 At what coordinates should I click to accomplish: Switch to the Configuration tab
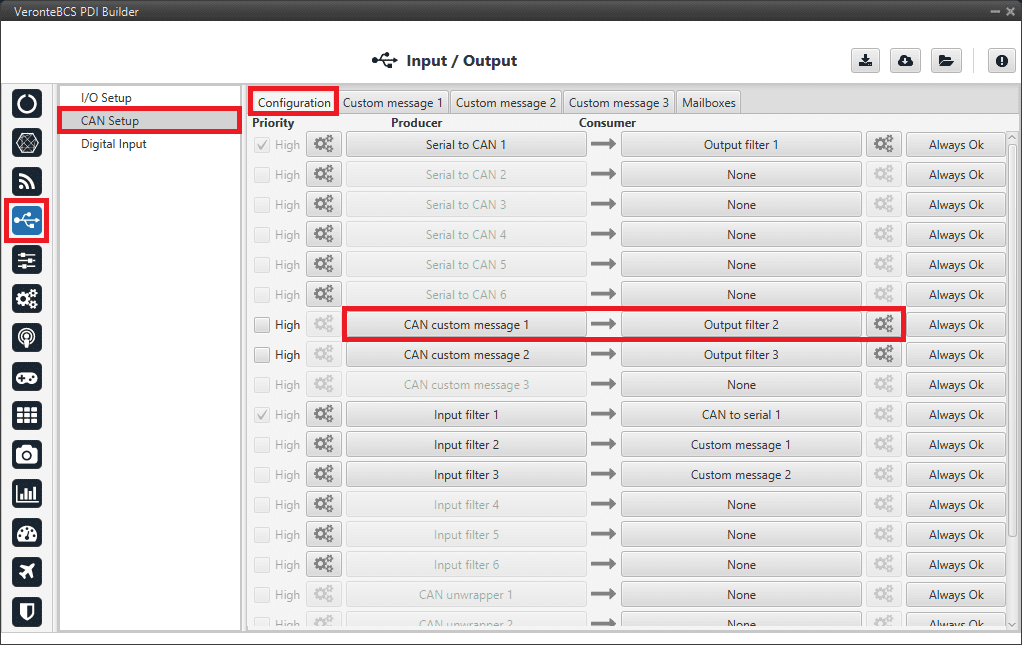coord(294,102)
